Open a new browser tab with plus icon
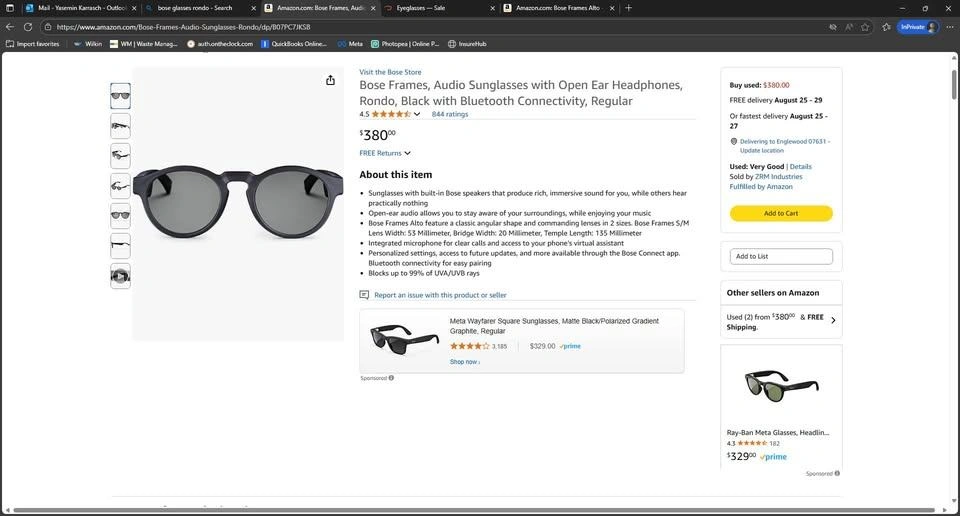 coord(628,8)
